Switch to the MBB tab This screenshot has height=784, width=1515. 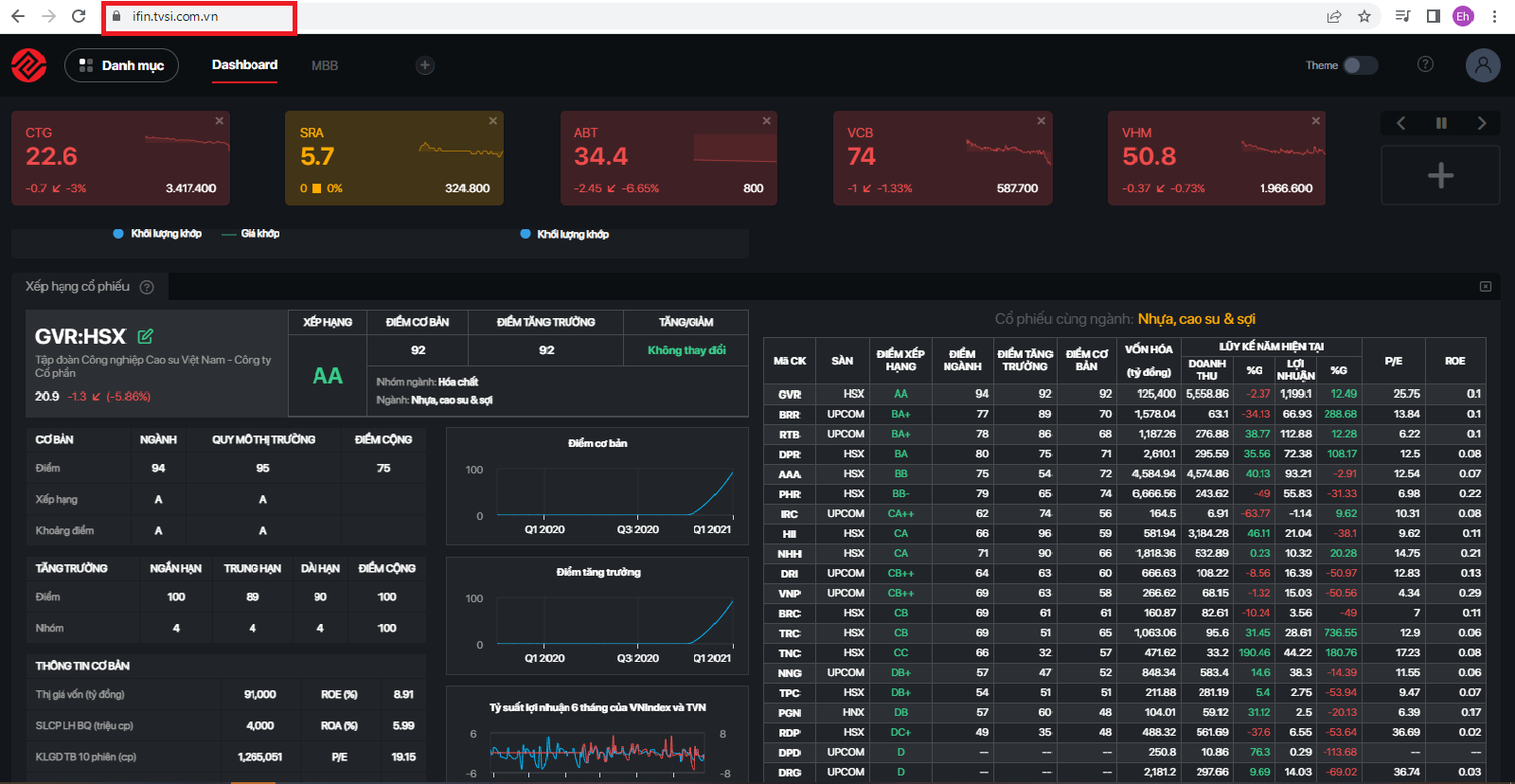point(325,65)
